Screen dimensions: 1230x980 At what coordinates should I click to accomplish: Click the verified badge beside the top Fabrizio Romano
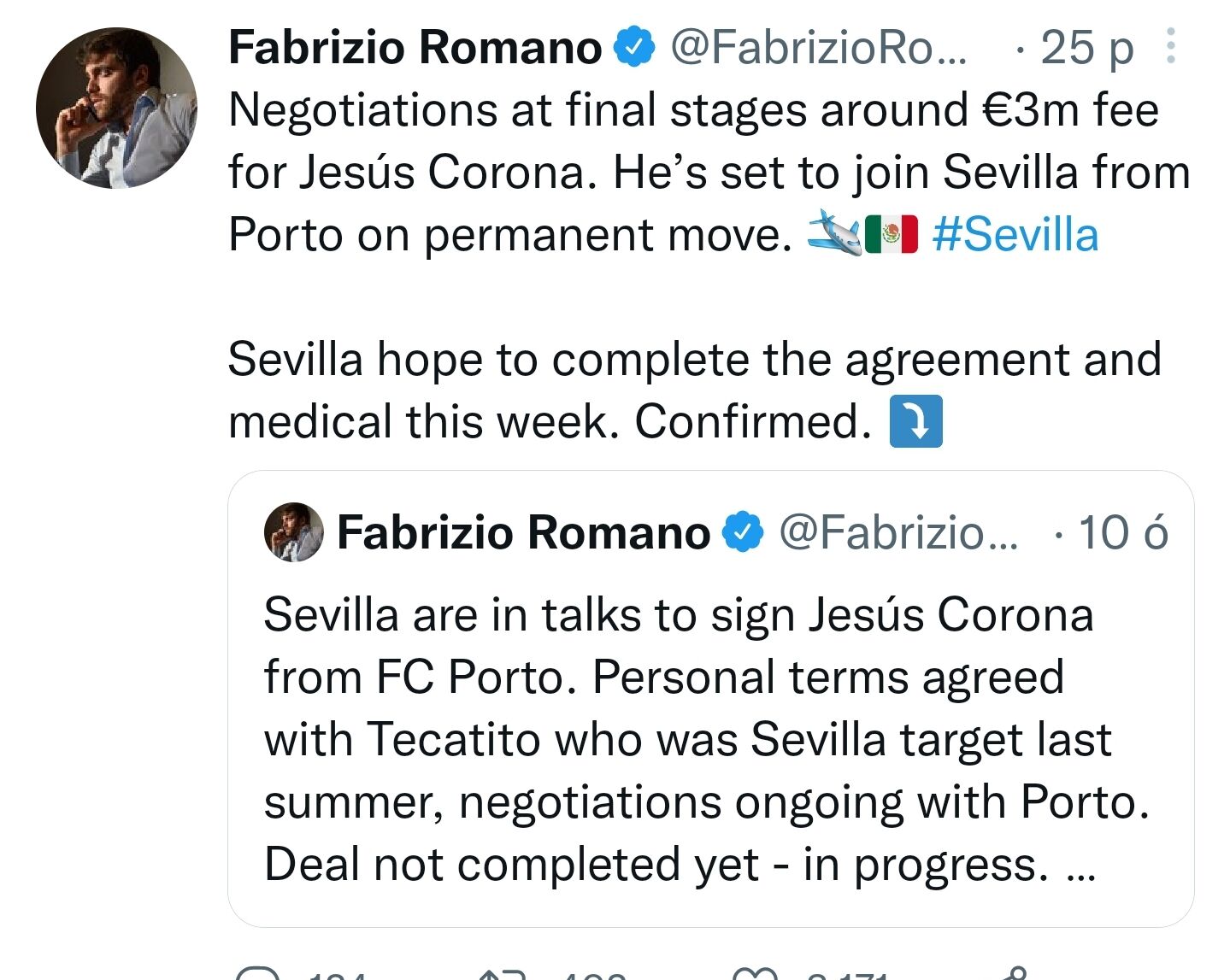tap(634, 47)
